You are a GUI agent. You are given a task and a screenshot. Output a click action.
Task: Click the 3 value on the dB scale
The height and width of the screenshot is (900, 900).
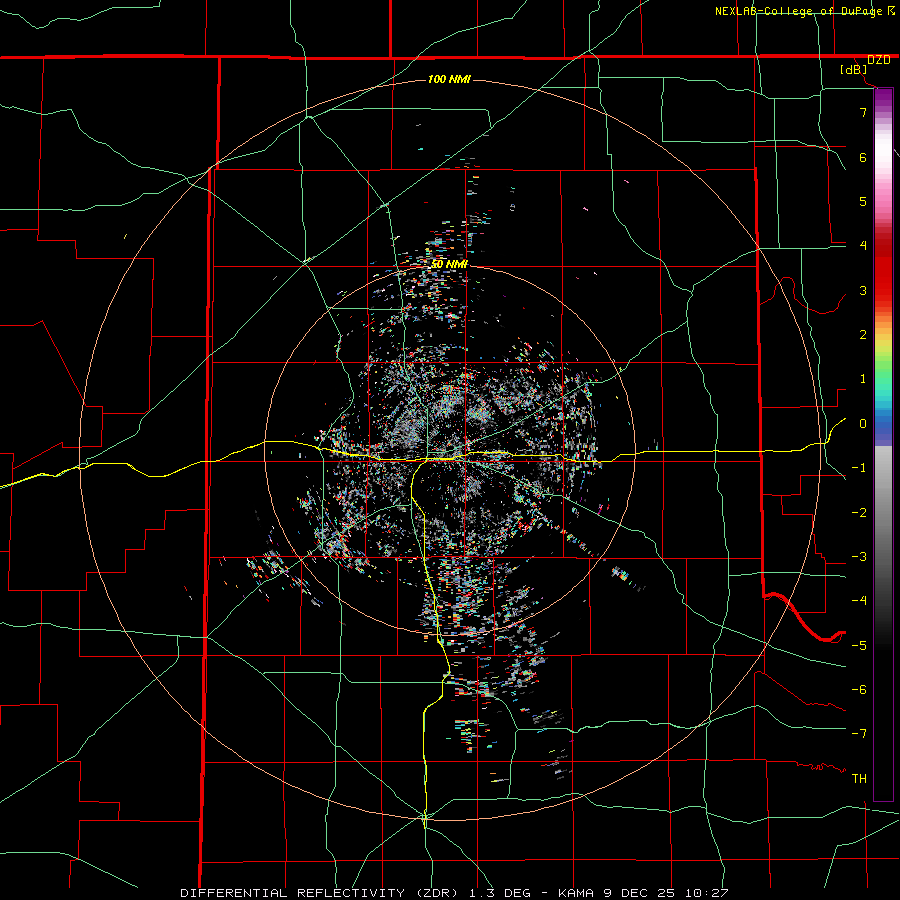point(863,290)
